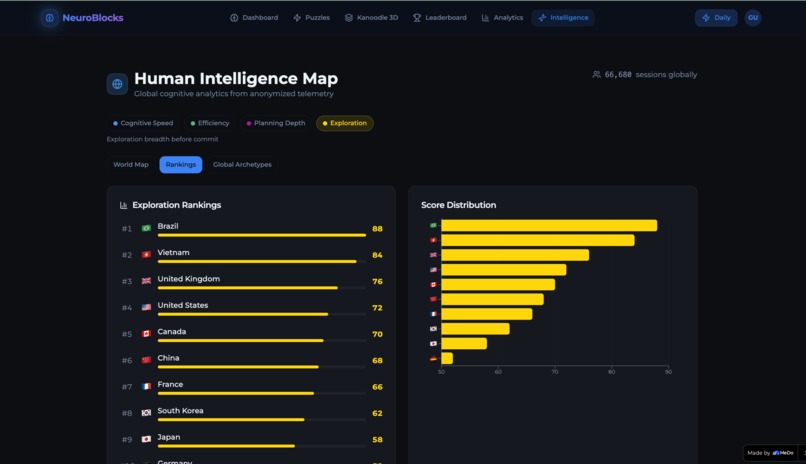Click the United States country name
Viewport: 806px width, 464px height.
(x=182, y=305)
